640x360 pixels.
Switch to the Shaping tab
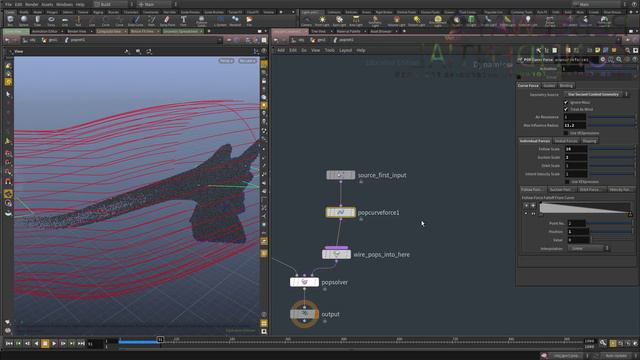point(589,141)
